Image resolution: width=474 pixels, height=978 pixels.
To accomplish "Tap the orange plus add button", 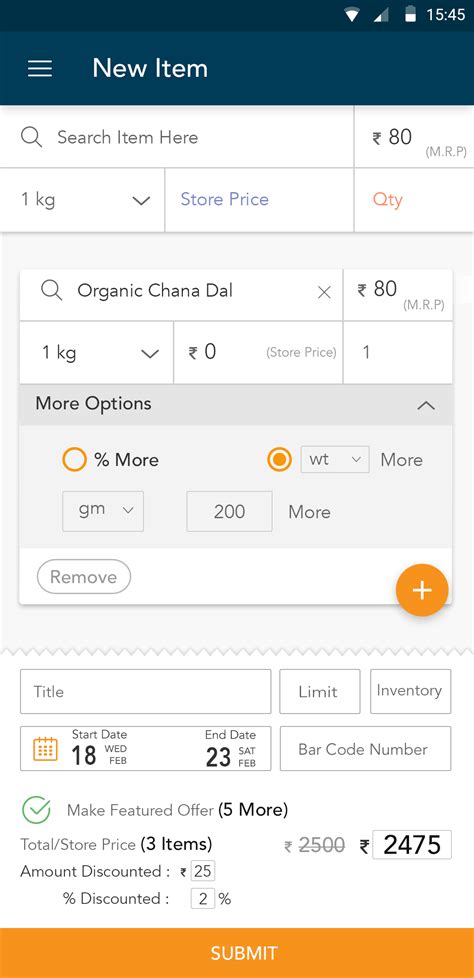I will [422, 590].
